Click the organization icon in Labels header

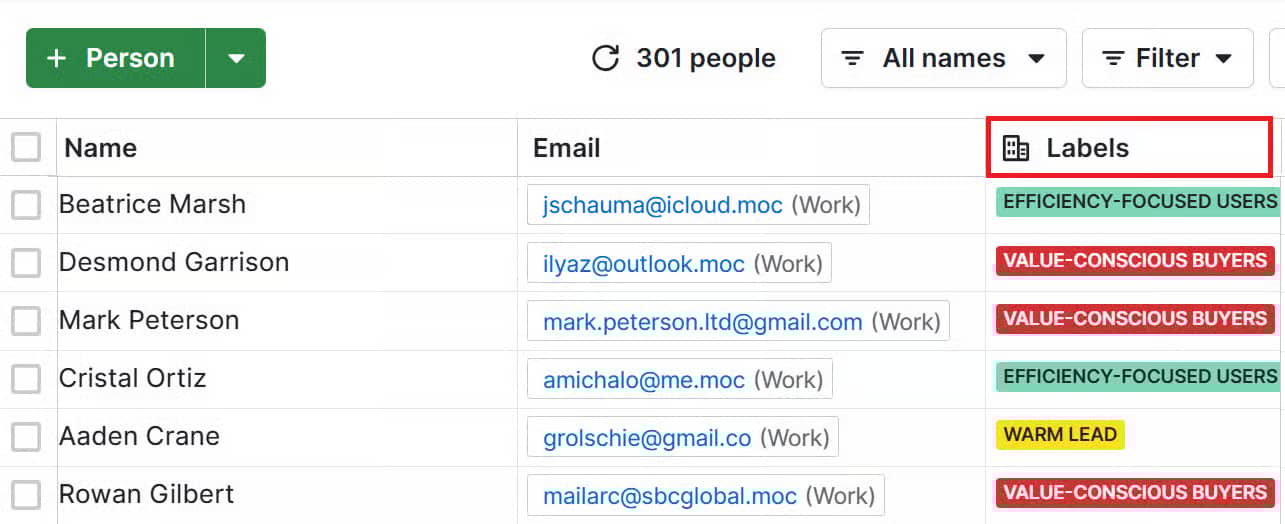point(1015,148)
